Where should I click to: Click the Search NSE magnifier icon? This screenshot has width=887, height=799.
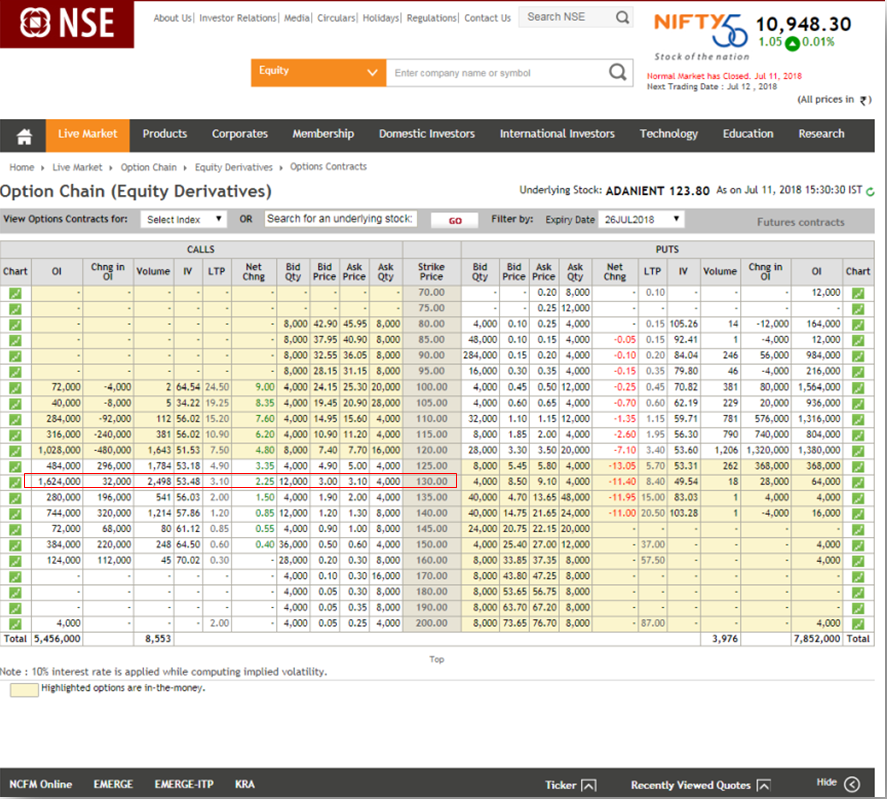[x=622, y=18]
